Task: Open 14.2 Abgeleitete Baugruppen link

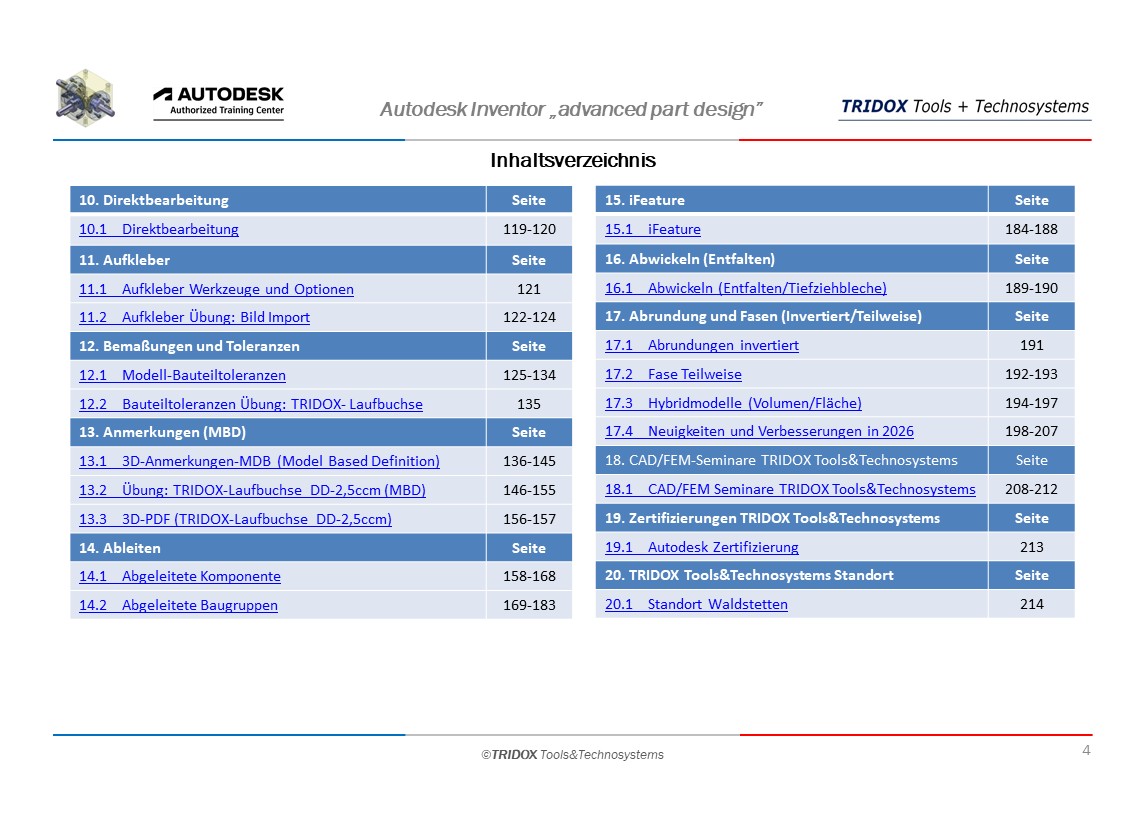Action: (178, 605)
